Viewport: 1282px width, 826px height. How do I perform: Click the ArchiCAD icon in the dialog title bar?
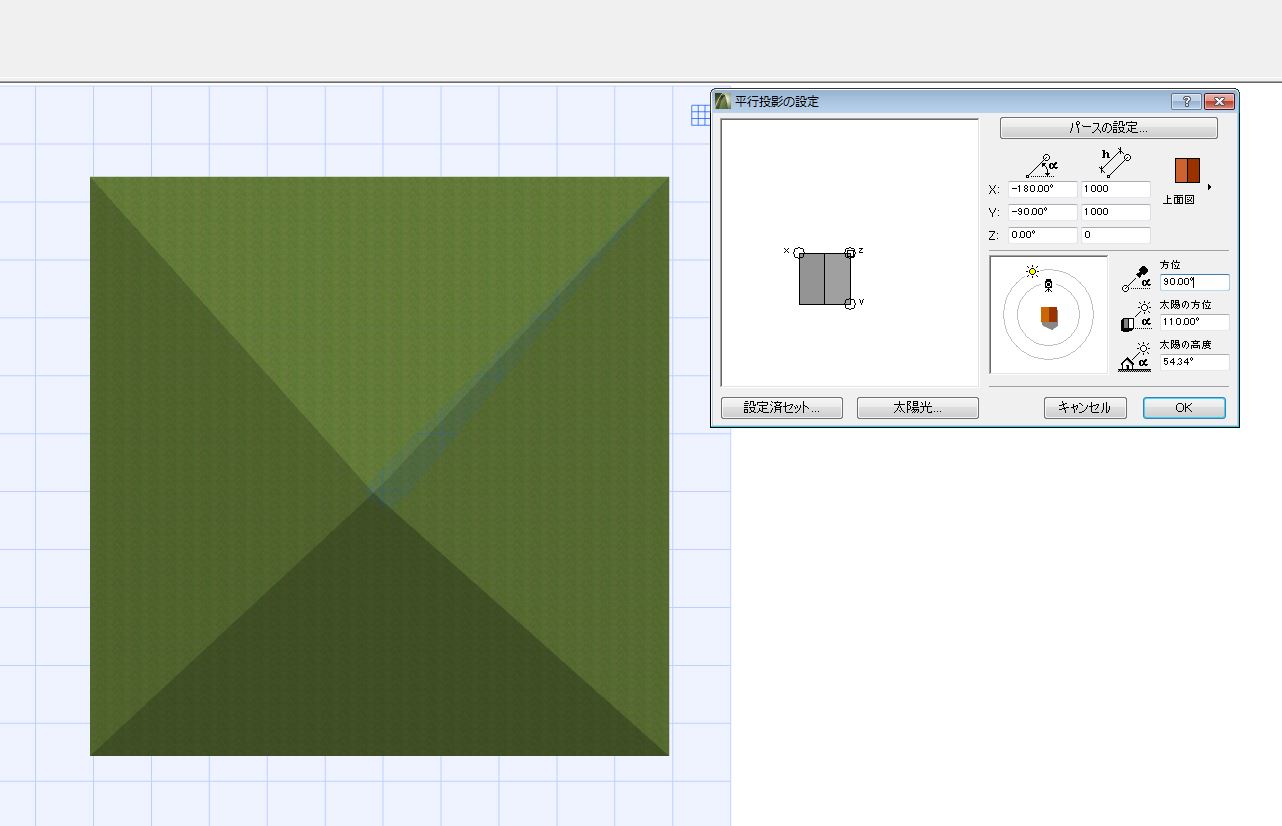point(723,101)
